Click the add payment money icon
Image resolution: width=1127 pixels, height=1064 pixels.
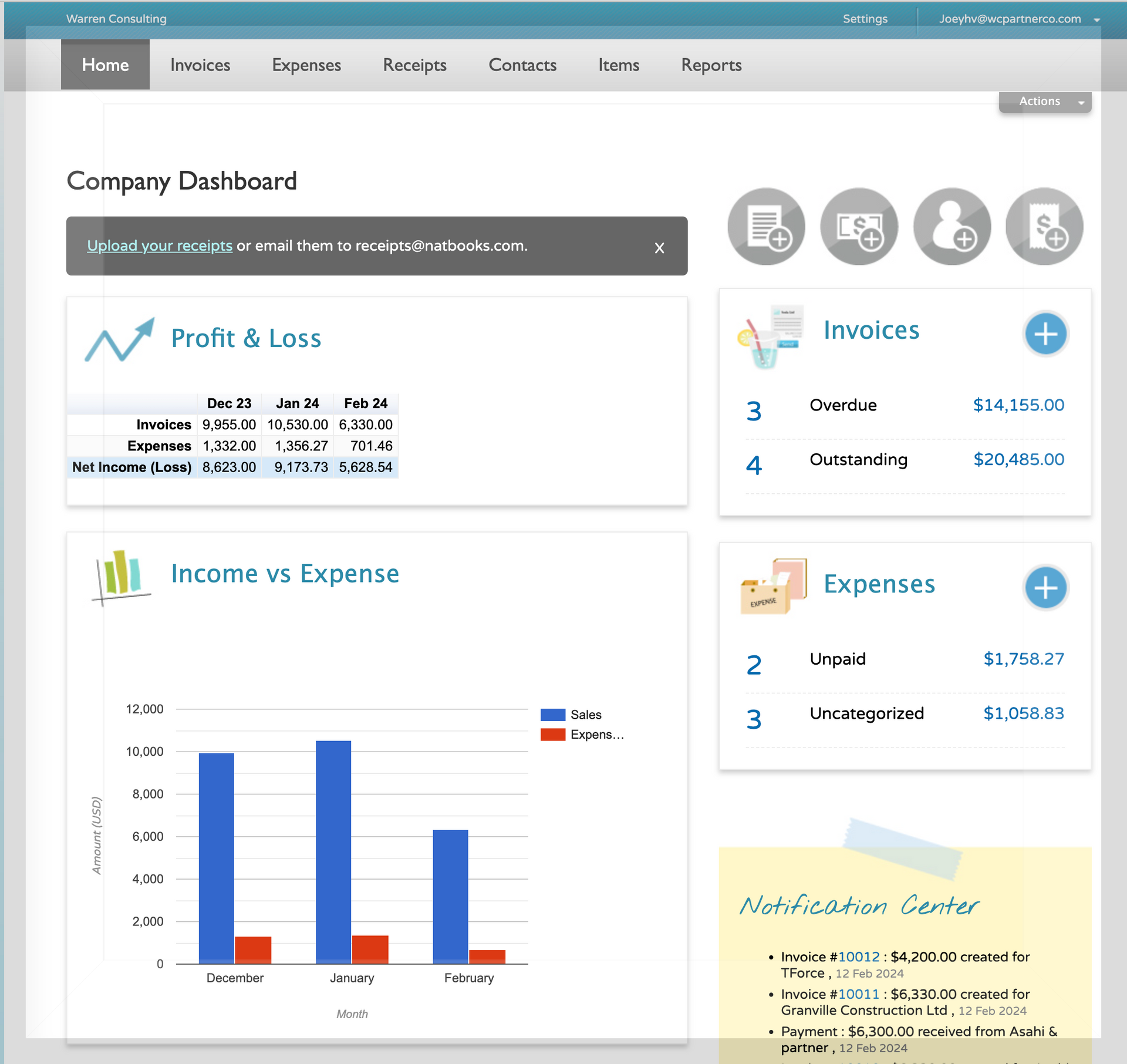[859, 227]
